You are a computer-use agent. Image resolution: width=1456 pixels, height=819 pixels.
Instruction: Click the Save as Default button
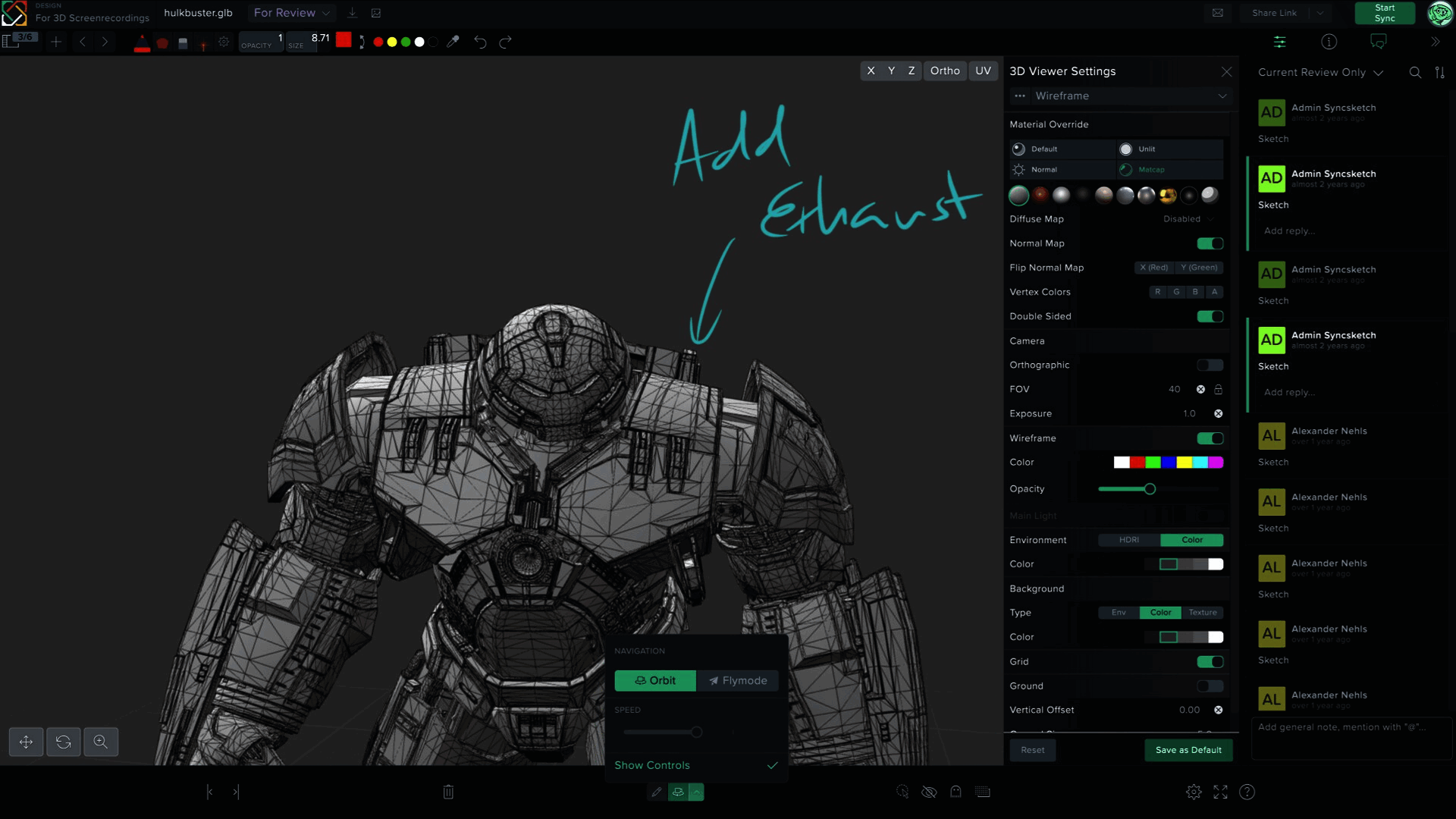coord(1188,750)
